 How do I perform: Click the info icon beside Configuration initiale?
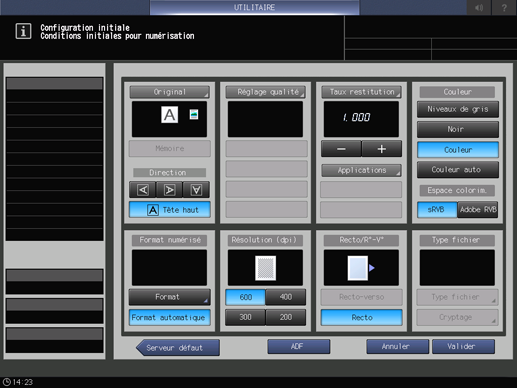pyautogui.click(x=23, y=31)
